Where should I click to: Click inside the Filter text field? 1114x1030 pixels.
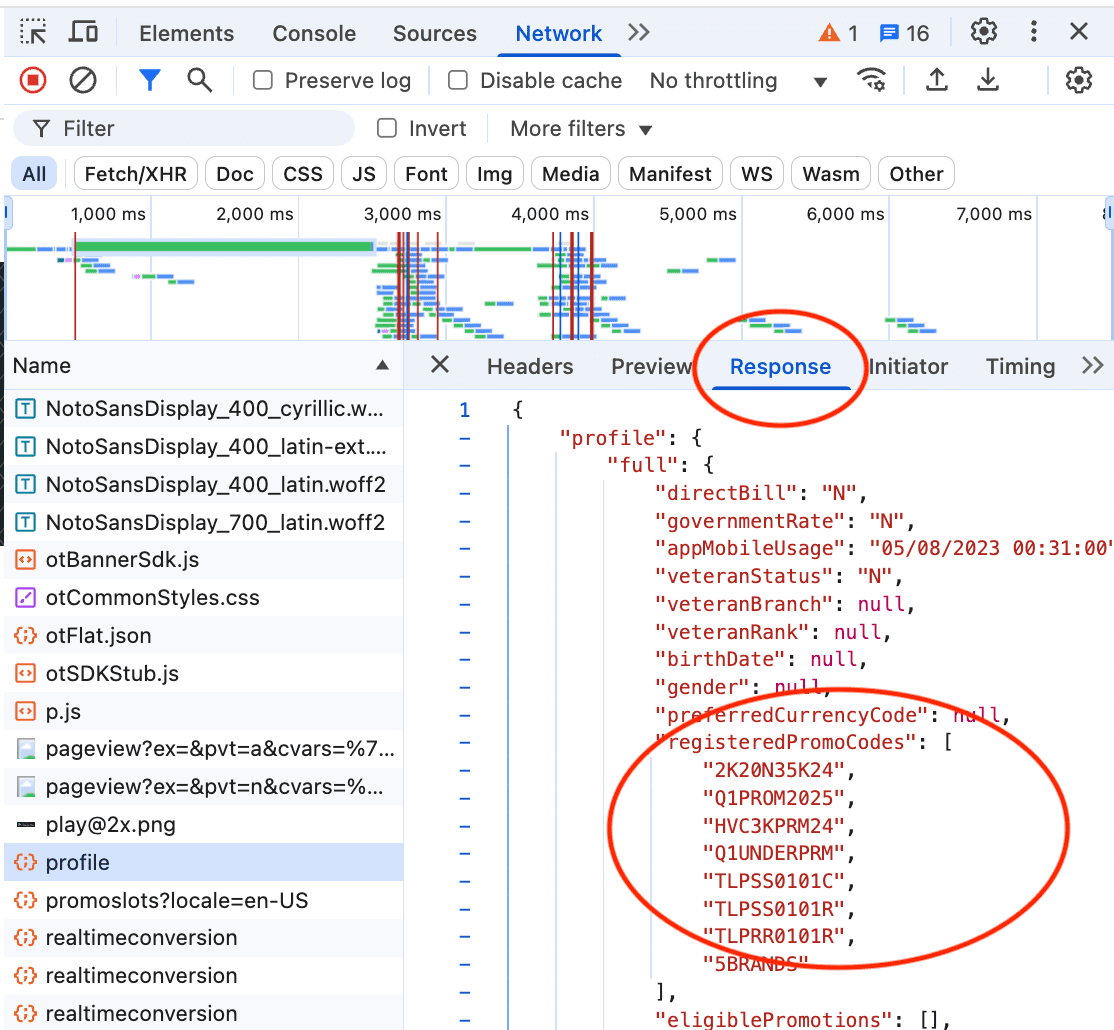point(183,129)
